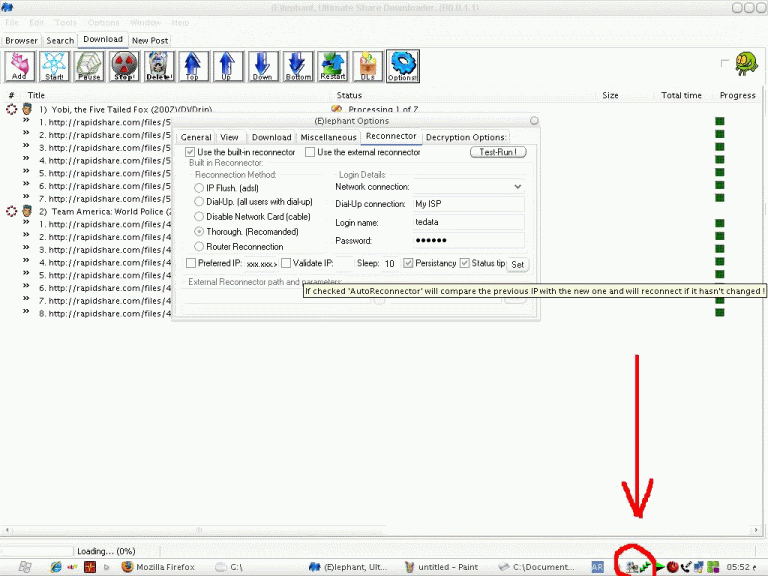768x576 pixels.
Task: Open the Search tab
Action: pos(60,41)
